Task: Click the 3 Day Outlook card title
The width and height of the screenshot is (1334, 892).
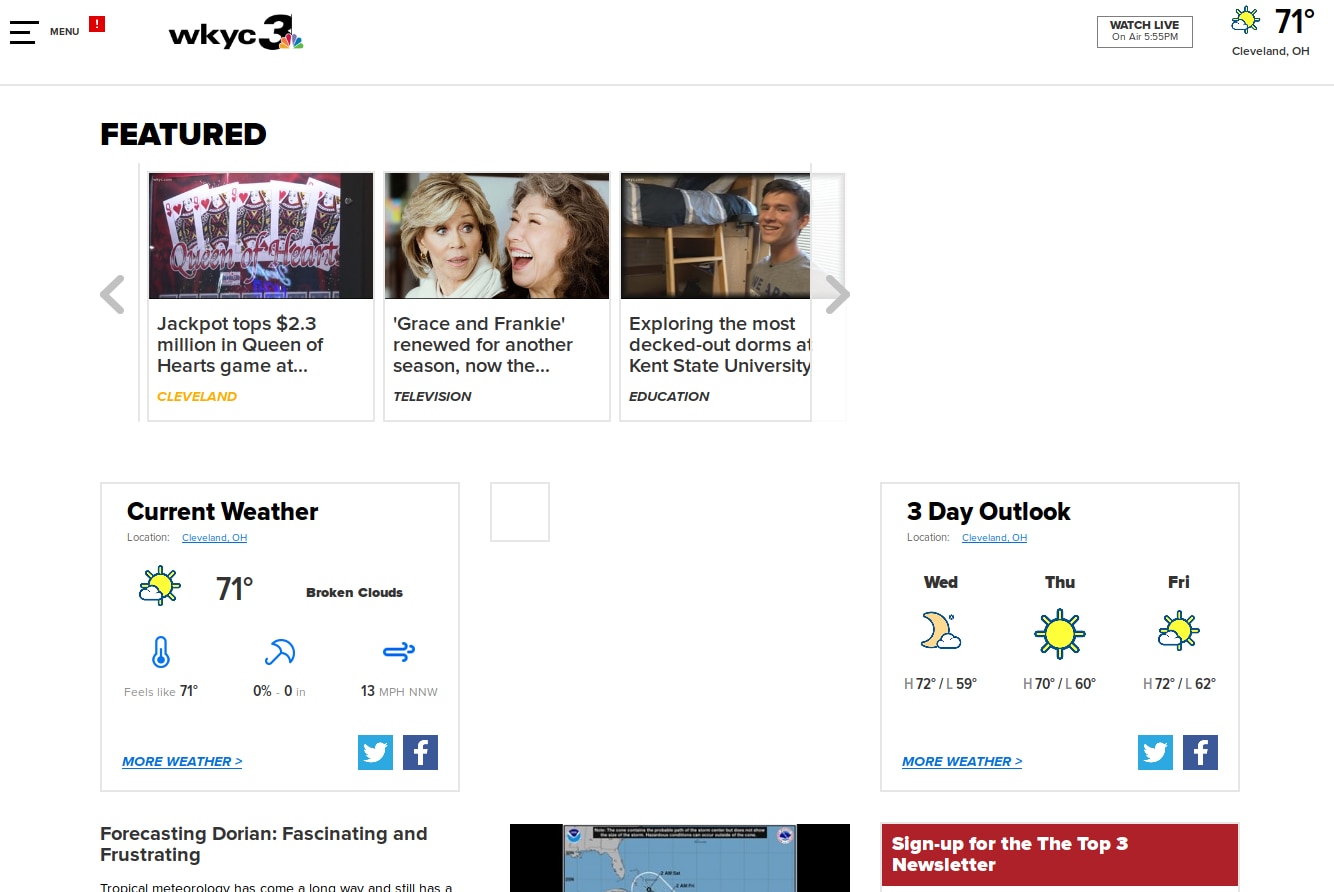Action: click(x=988, y=511)
